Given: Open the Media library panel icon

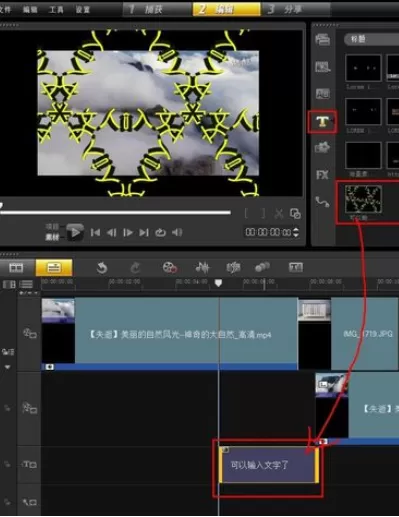Looking at the screenshot, I should (x=322, y=40).
